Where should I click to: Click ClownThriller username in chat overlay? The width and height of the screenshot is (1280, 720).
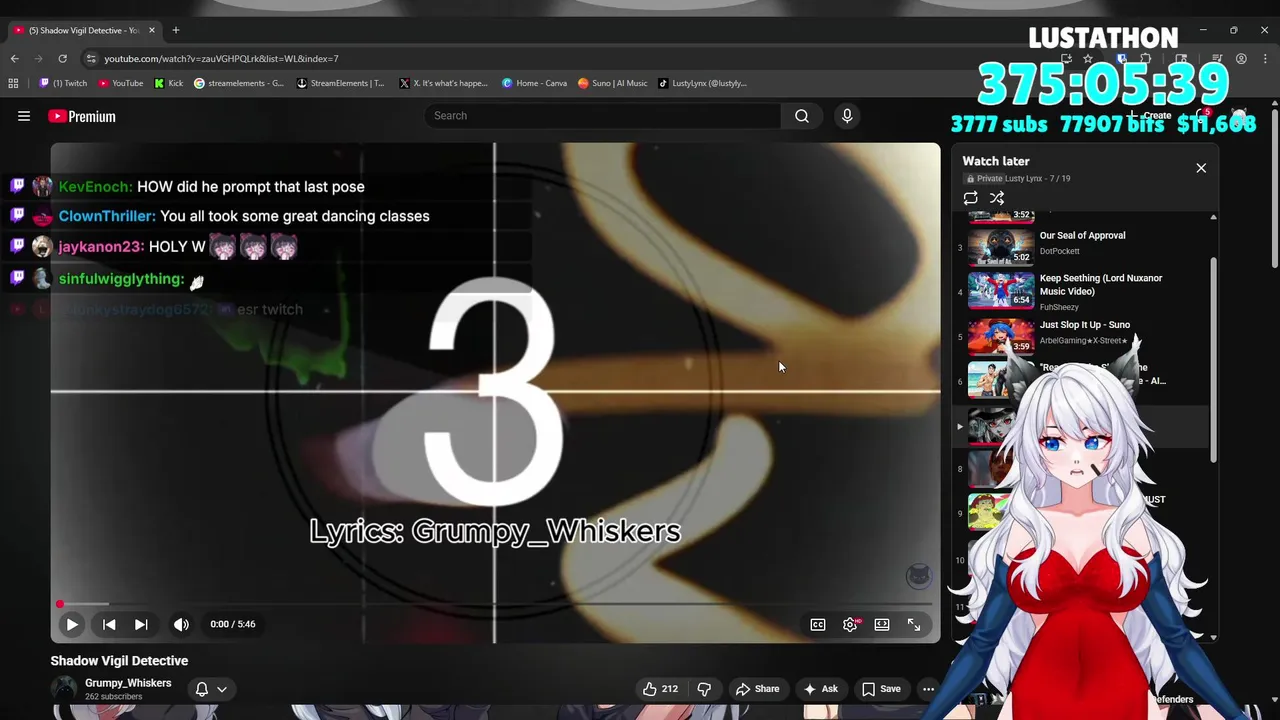point(107,216)
